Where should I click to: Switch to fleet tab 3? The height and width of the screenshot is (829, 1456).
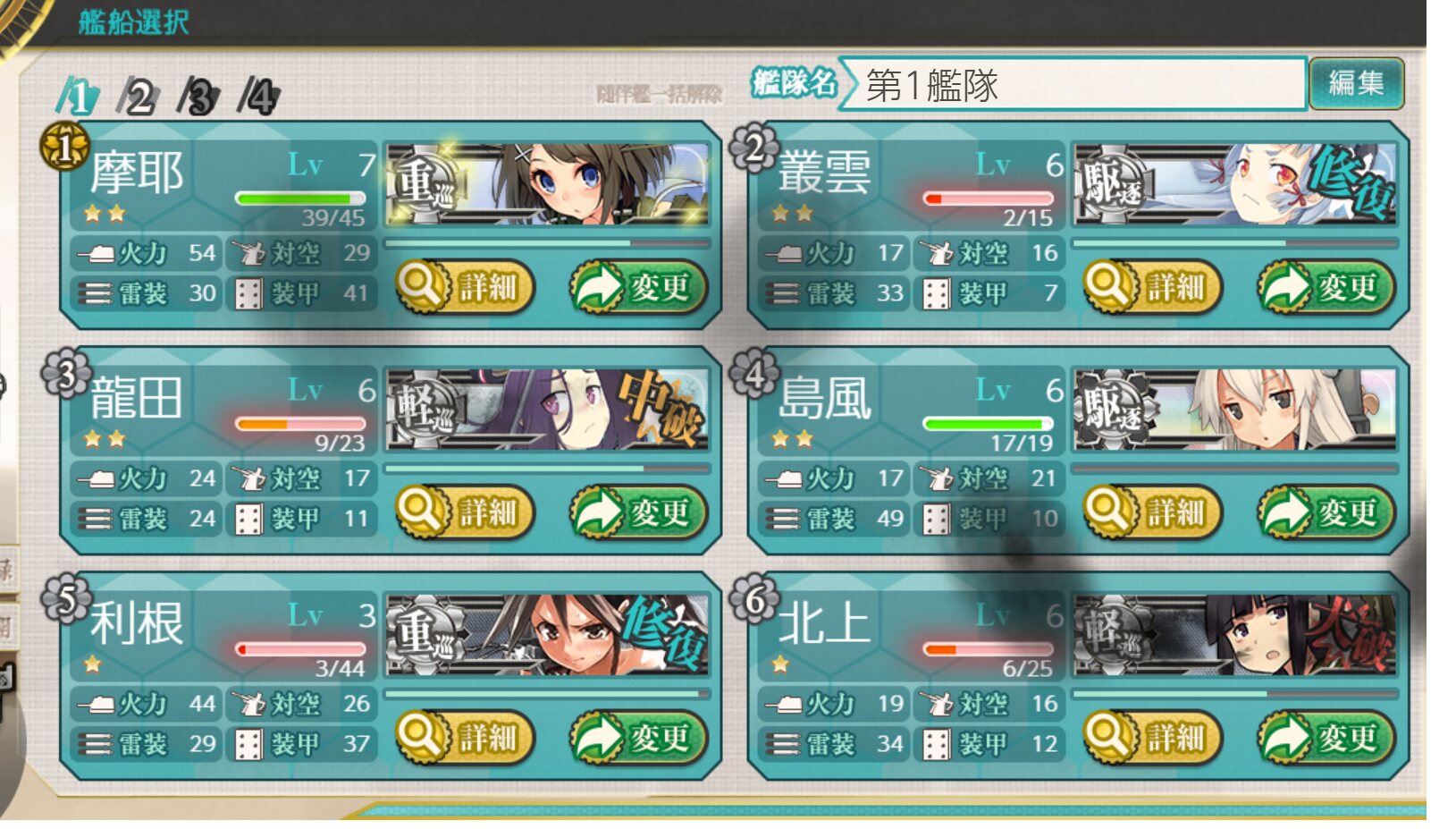pyautogui.click(x=198, y=96)
